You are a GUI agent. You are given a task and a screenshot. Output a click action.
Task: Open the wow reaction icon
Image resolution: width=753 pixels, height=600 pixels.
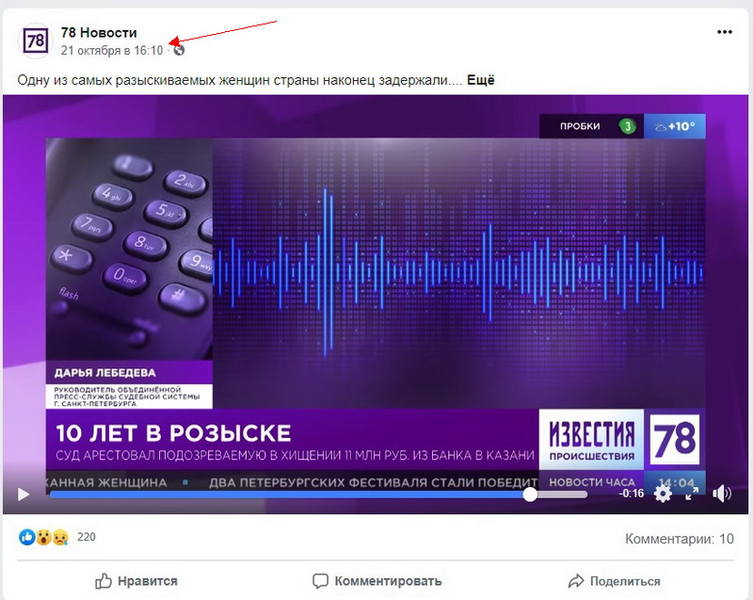(44, 537)
